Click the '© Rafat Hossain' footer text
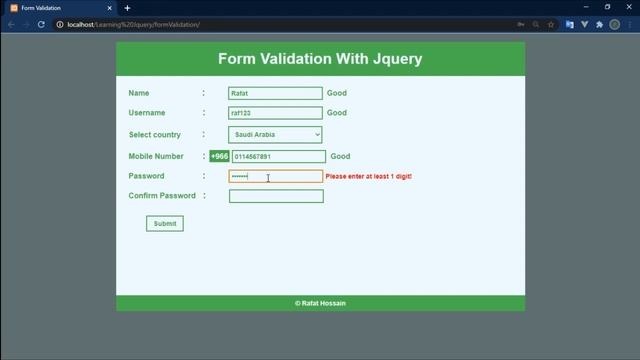Image resolution: width=640 pixels, height=360 pixels. tap(320, 303)
